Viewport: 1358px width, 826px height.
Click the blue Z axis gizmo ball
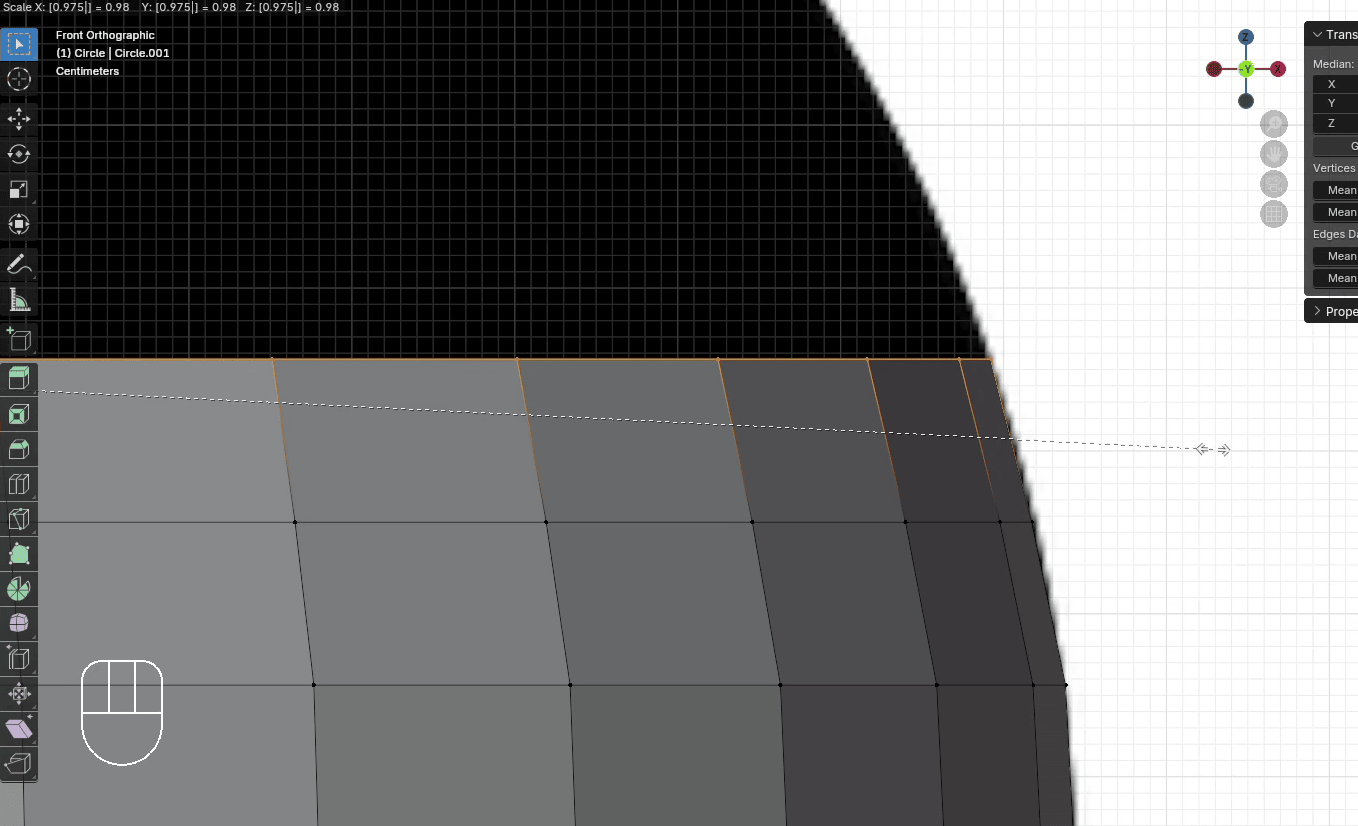pyautogui.click(x=1246, y=37)
